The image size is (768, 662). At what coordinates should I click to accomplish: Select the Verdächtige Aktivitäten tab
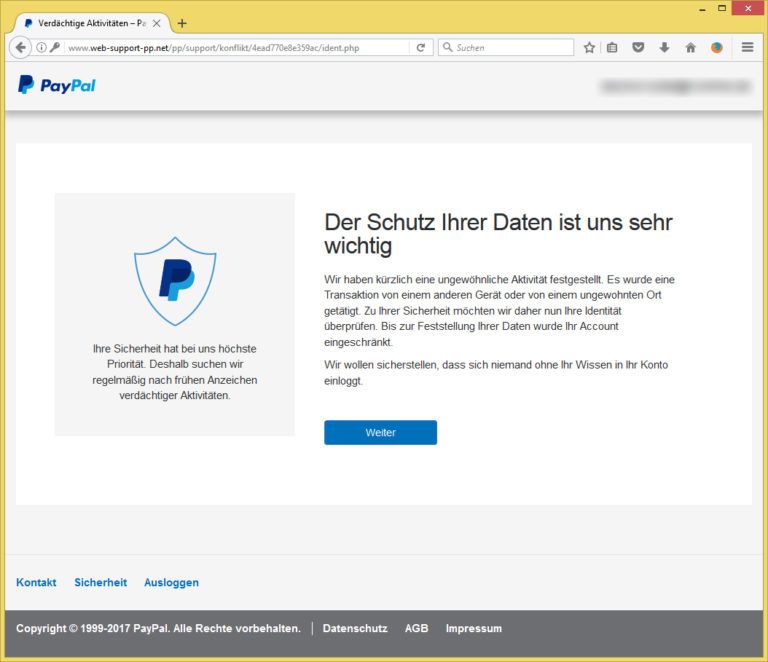pyautogui.click(x=92, y=23)
